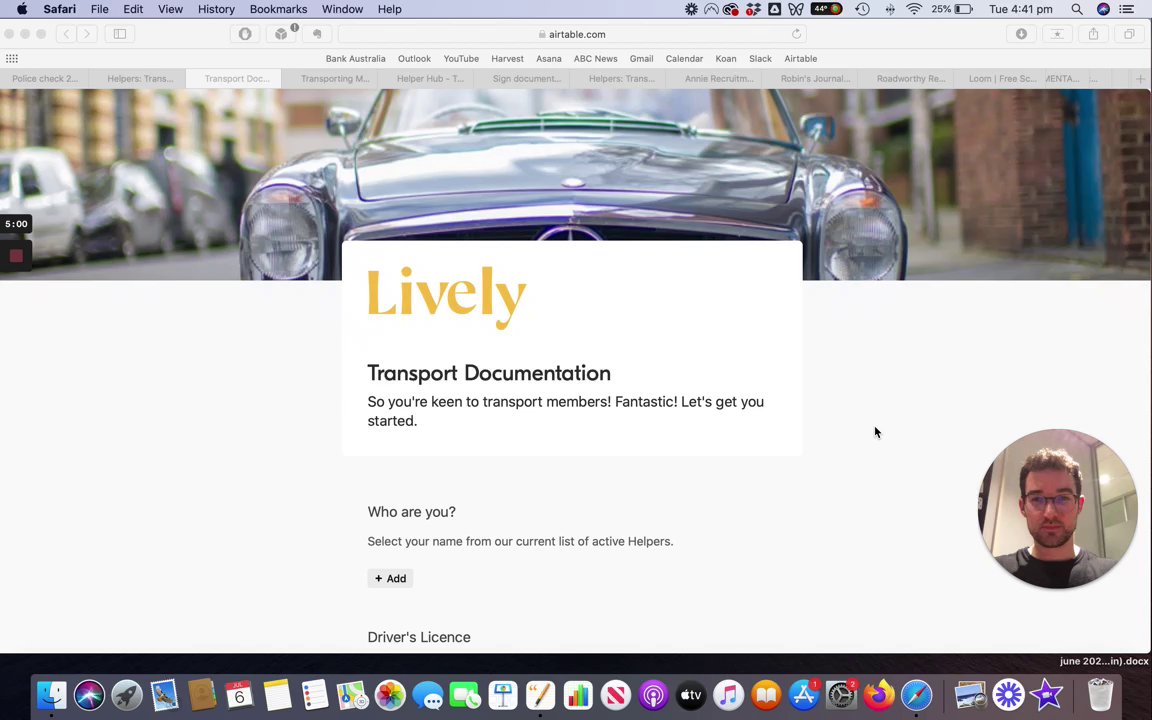Click the Safari forward arrow button

click(x=87, y=34)
